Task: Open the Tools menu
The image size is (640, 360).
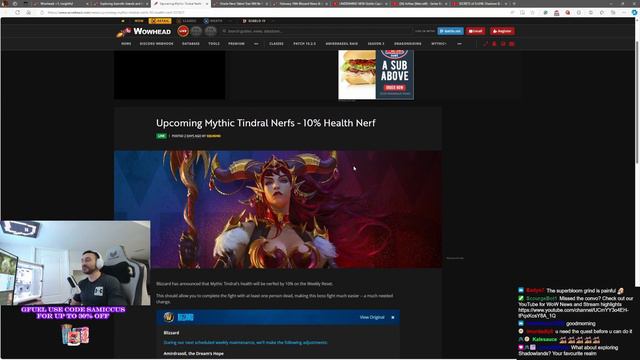Action: pos(214,44)
